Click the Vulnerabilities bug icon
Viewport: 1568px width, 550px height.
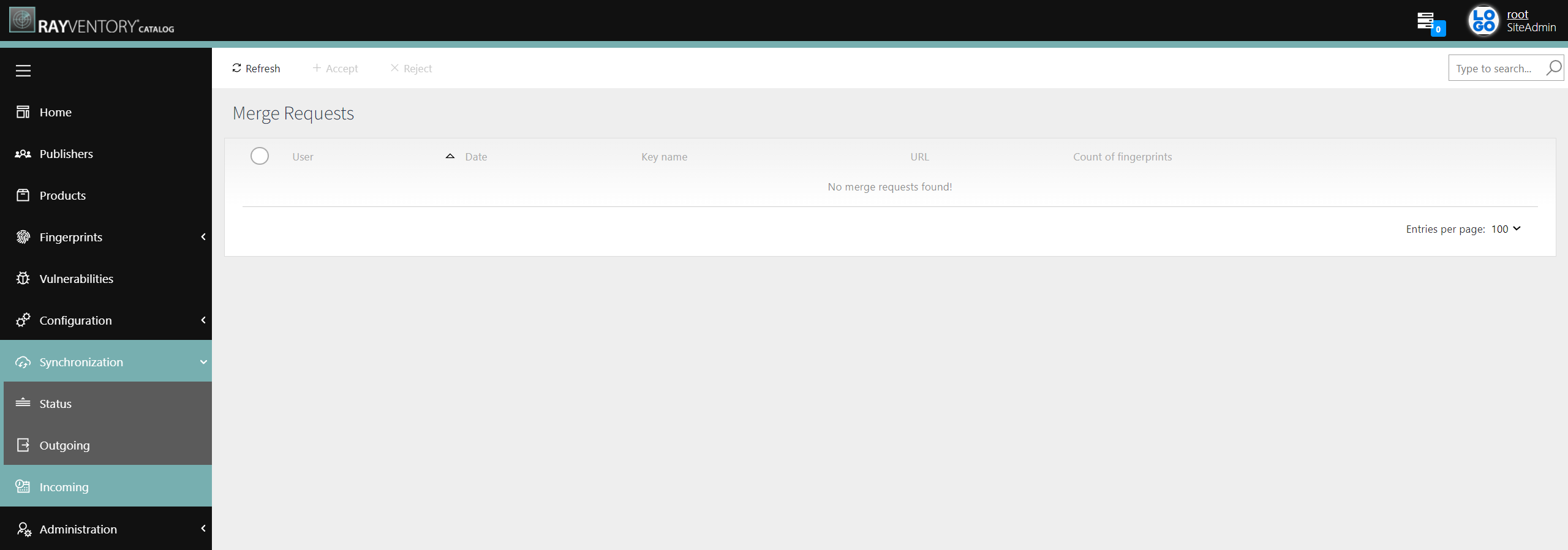(23, 279)
